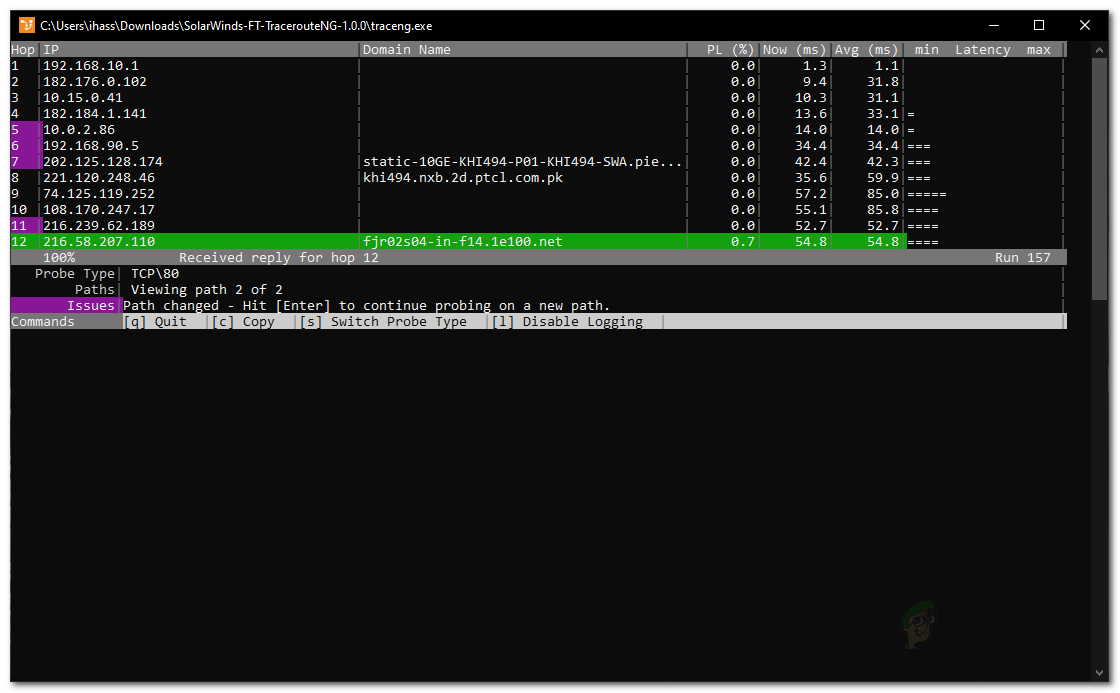The image size is (1120, 693).
Task: Select IP 182.184.1.141 in hop 4
Action: pos(95,114)
